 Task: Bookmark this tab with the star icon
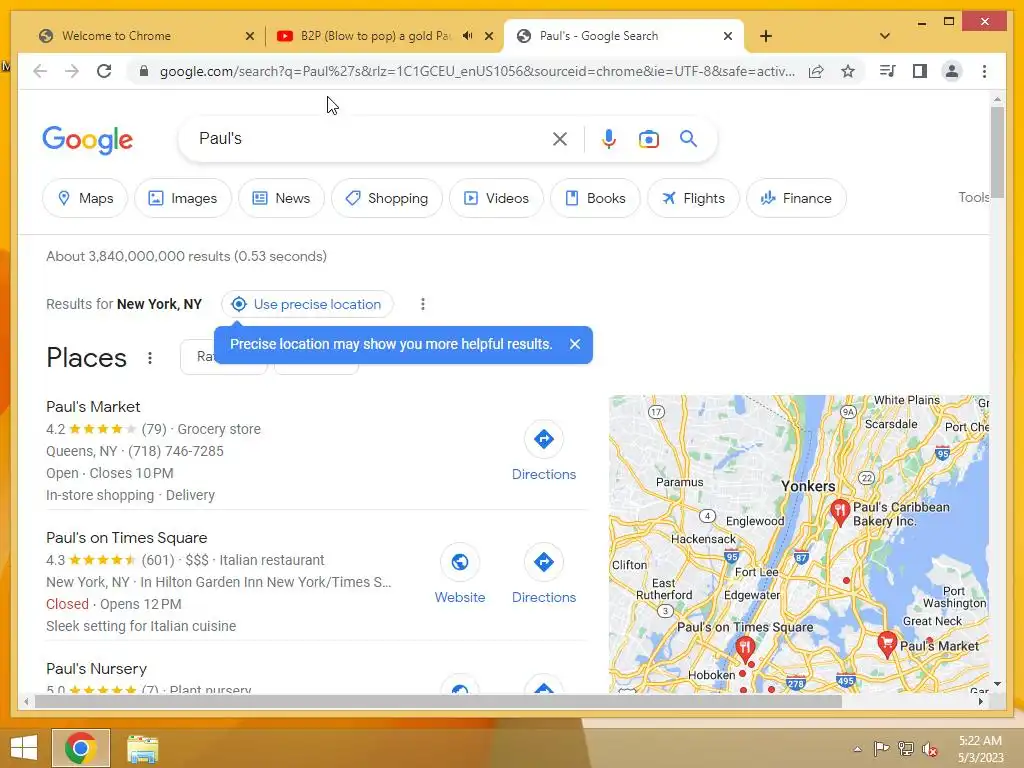tap(848, 71)
